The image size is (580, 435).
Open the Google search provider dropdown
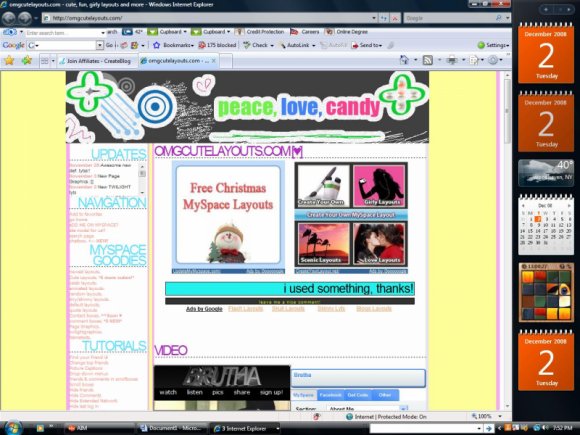point(507,18)
